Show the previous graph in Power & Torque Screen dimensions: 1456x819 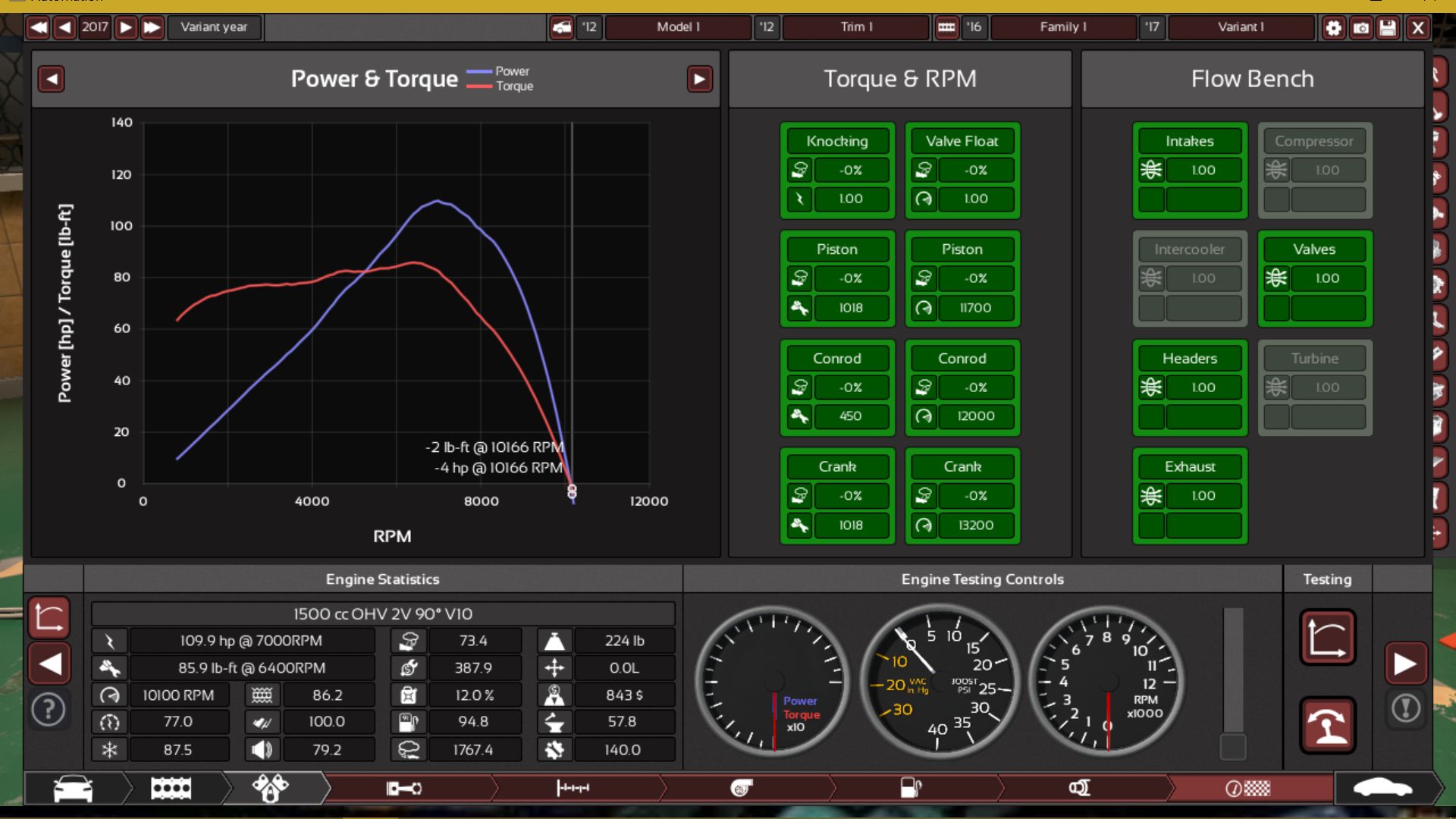tap(51, 79)
